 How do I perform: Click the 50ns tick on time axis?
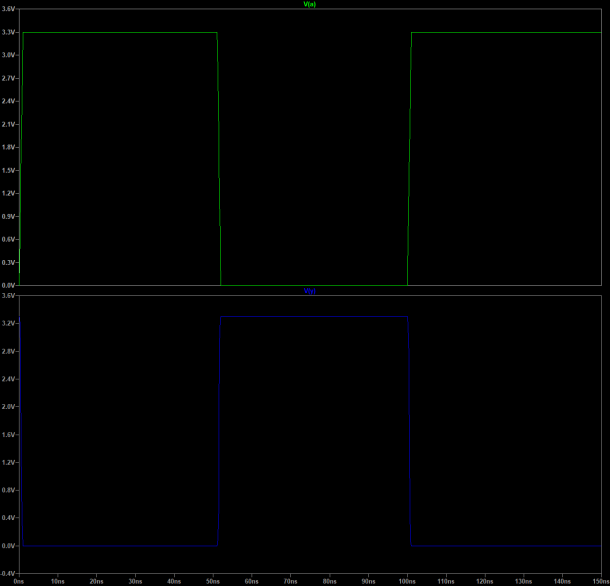pos(213,580)
